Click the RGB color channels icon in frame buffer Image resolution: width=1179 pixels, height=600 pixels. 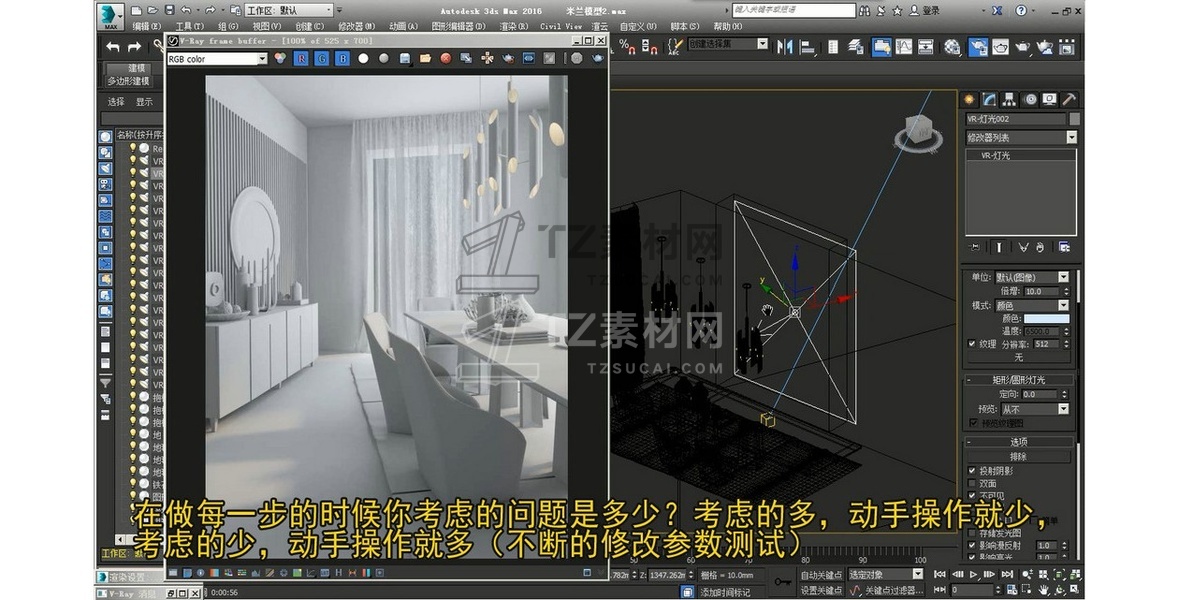tap(280, 58)
